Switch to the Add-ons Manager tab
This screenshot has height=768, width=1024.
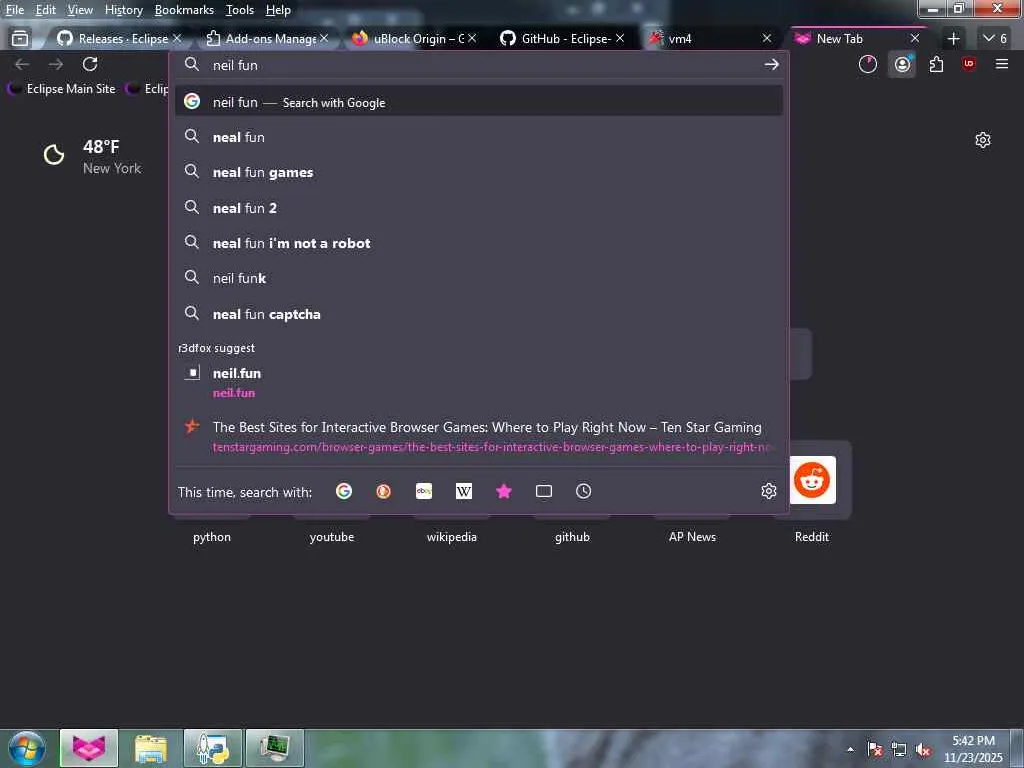pos(268,39)
